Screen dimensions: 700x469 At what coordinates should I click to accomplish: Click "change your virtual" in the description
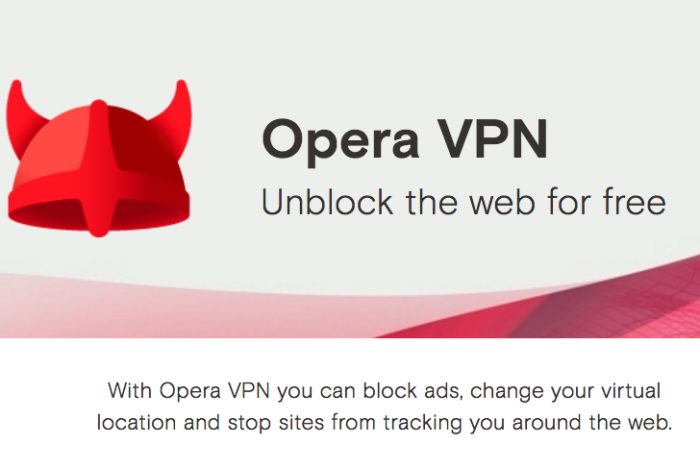[x=565, y=392]
